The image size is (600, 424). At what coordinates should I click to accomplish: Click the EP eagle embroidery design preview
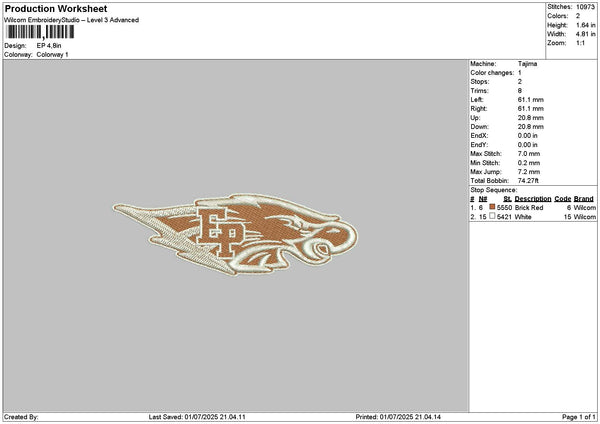235,235
